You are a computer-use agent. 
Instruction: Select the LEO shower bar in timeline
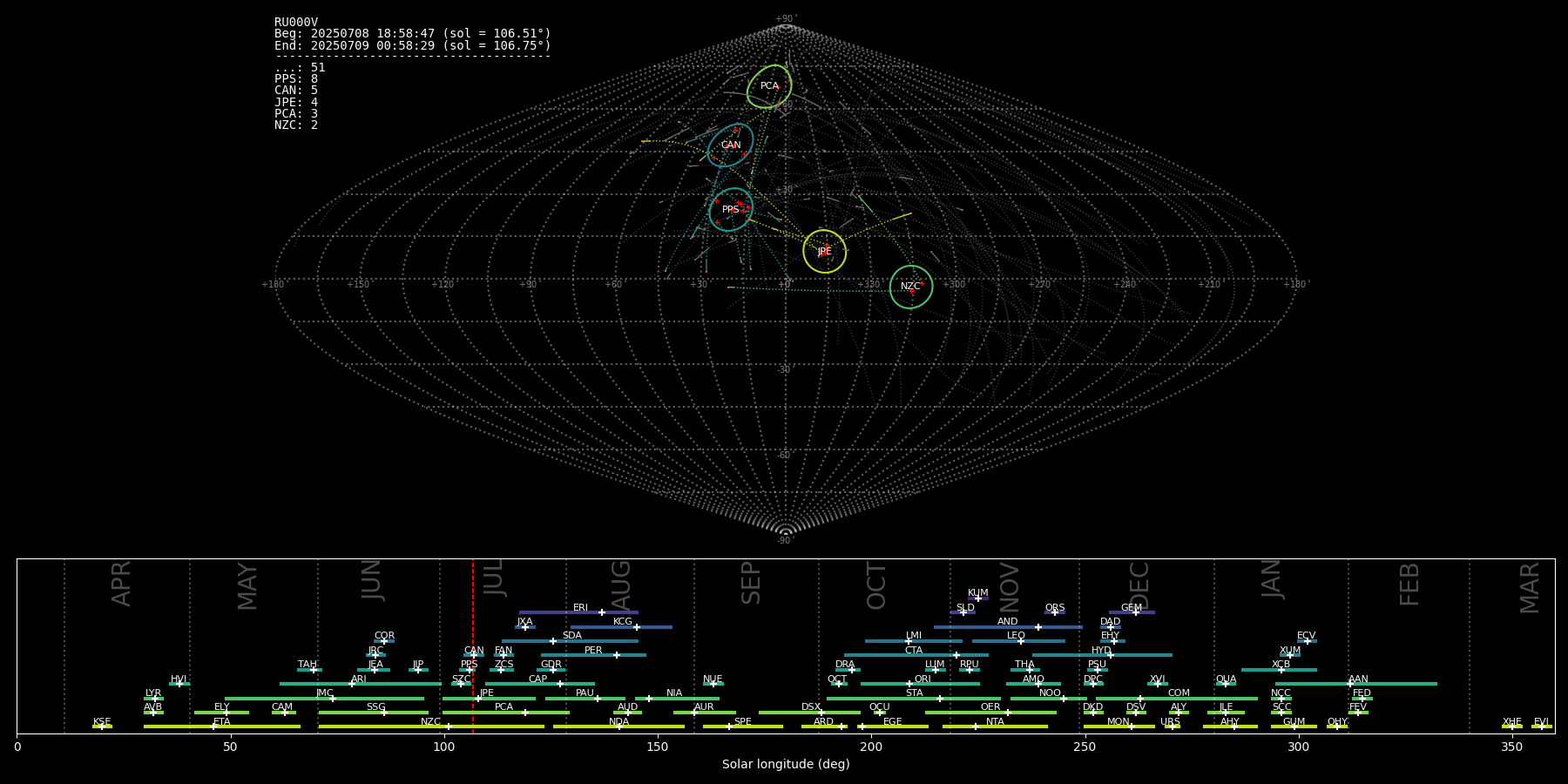(1018, 641)
